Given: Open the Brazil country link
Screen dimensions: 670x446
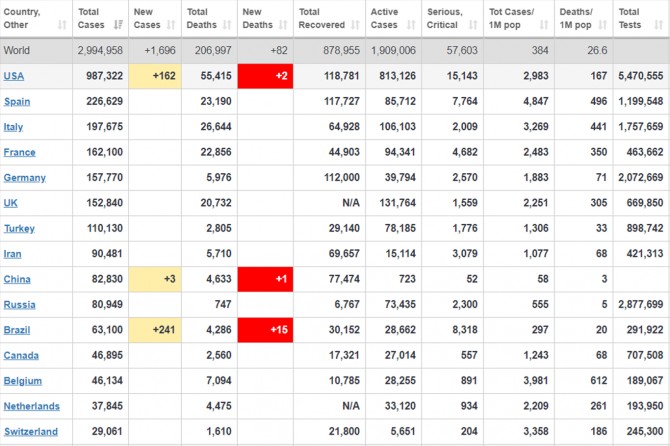Looking at the screenshot, I should [x=18, y=330].
